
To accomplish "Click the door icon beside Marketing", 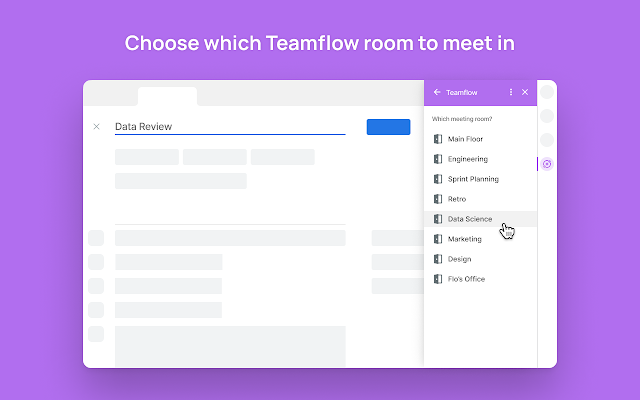I will pos(438,239).
